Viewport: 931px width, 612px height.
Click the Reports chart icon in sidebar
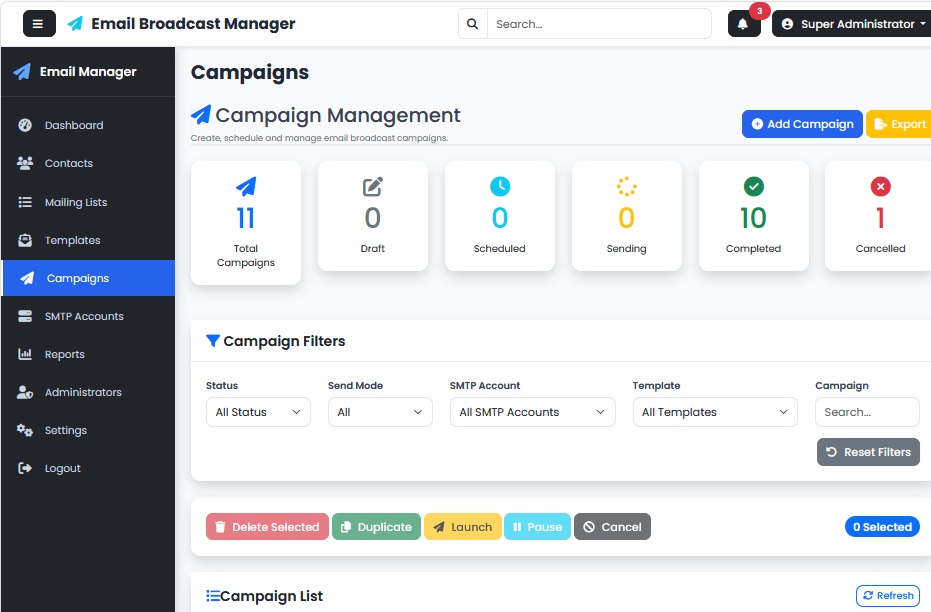25,354
